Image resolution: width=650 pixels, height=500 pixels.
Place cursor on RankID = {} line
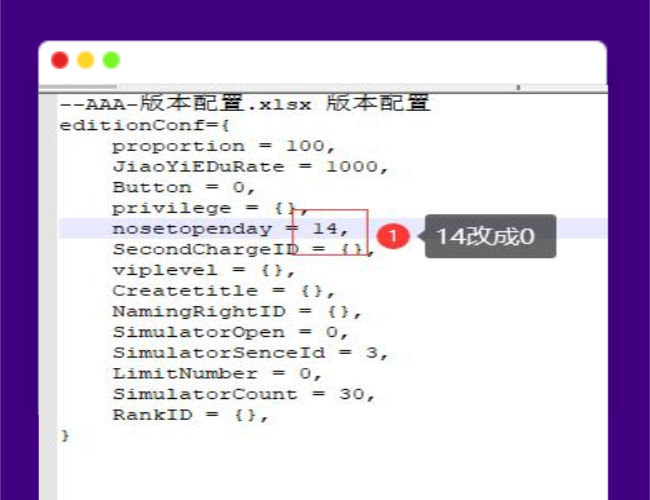pos(191,415)
